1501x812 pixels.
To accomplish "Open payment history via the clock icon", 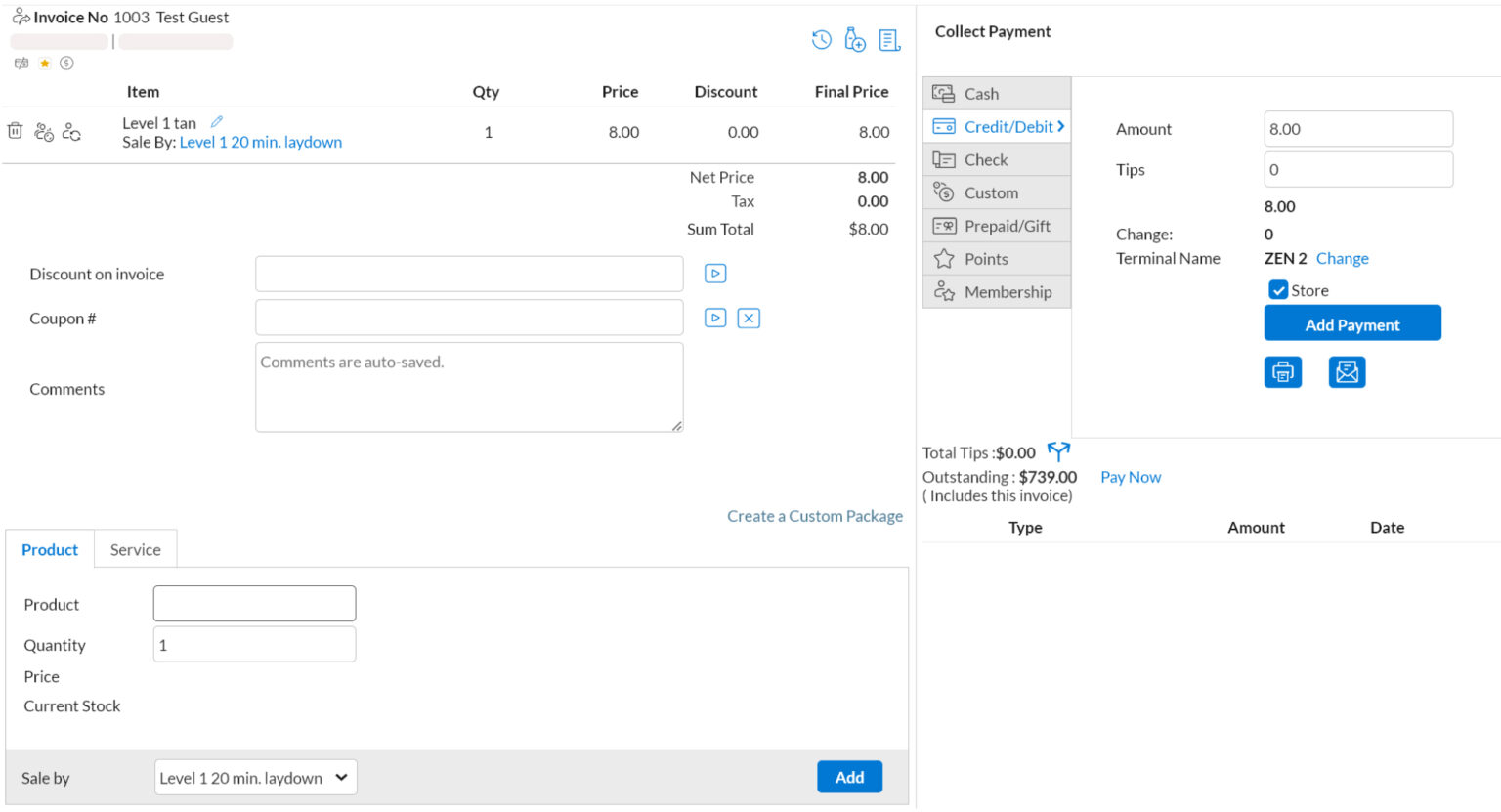I will [822, 40].
